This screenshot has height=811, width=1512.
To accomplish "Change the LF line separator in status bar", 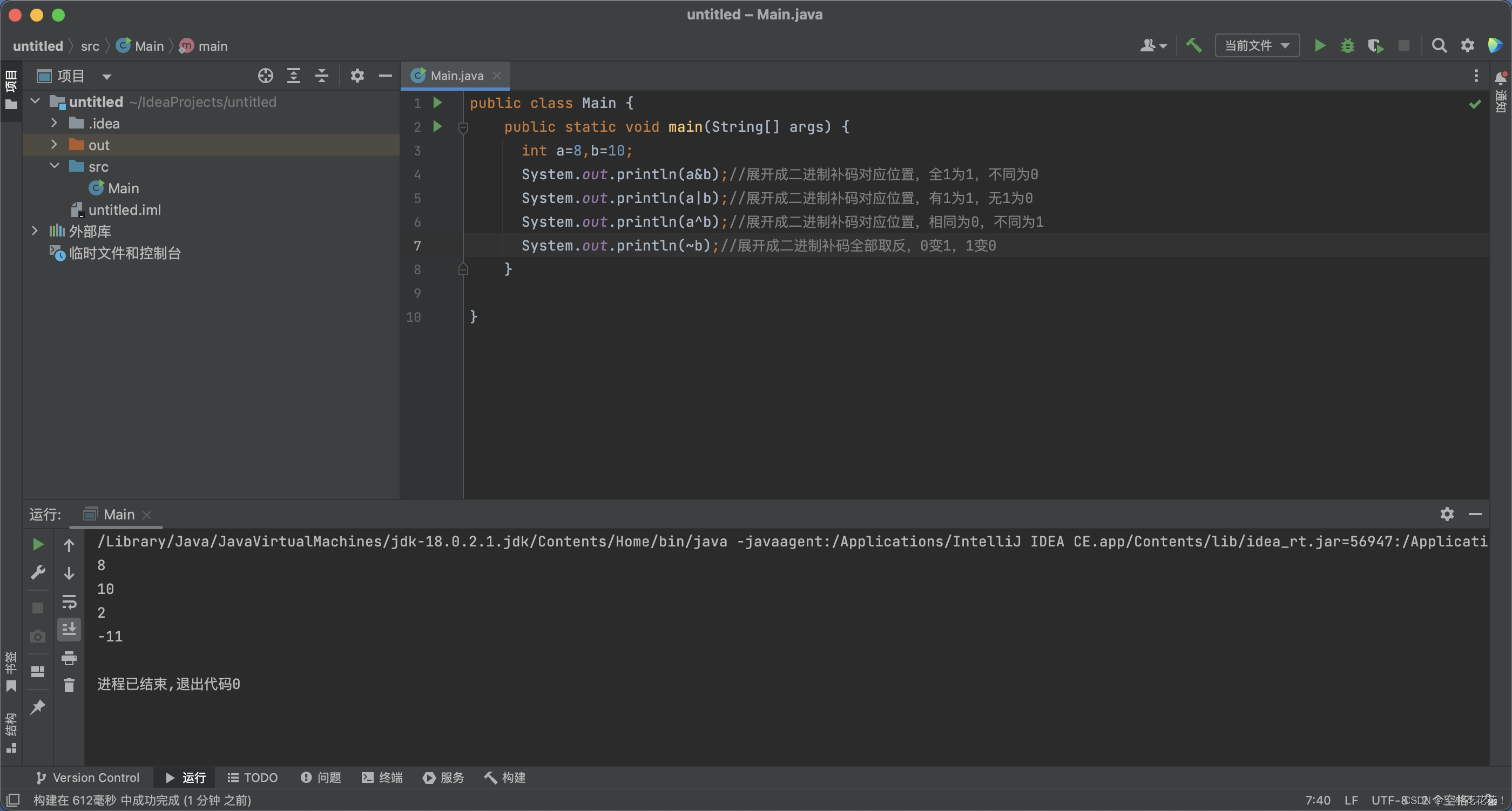I will click(1351, 800).
